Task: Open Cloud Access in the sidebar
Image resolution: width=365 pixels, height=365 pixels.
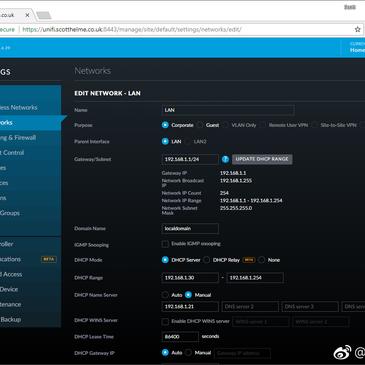Action: (x=30, y=274)
